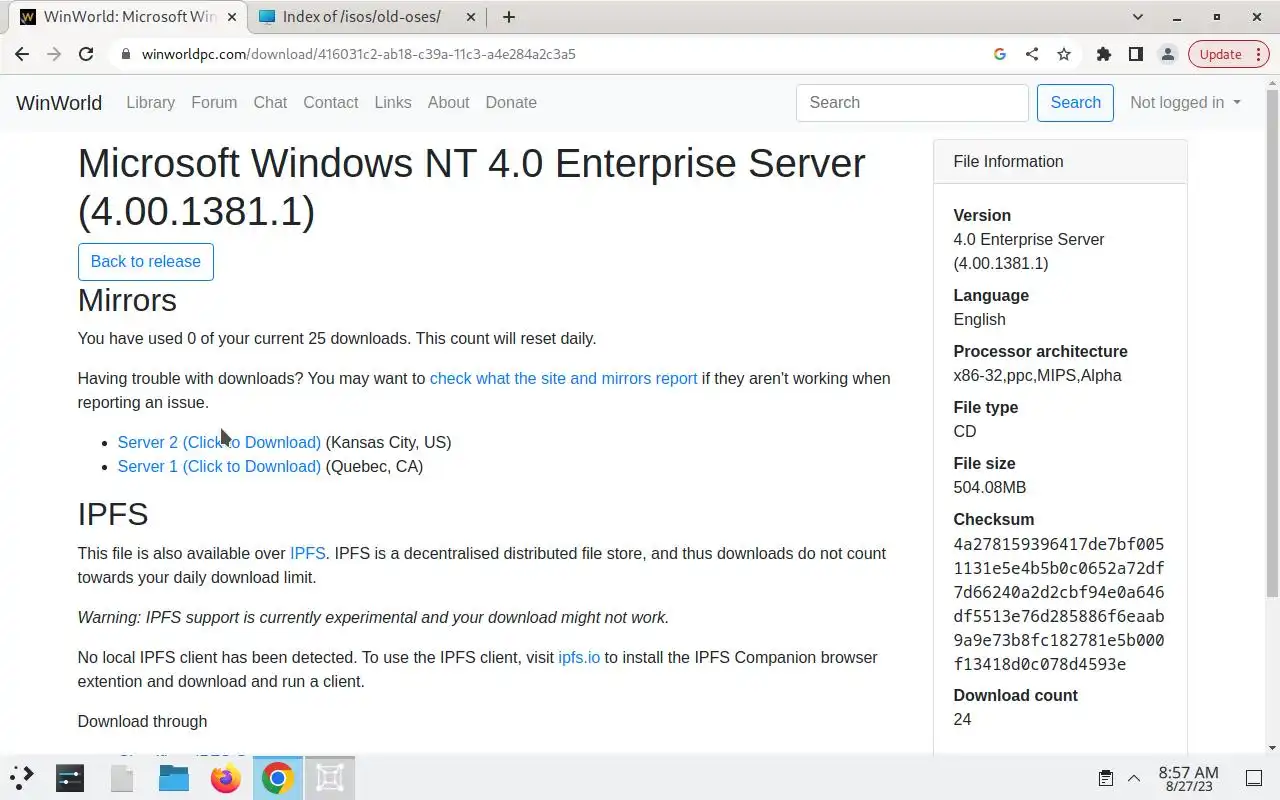Open the clipboard tray icon
Viewport: 1280px width, 800px height.
[1105, 778]
